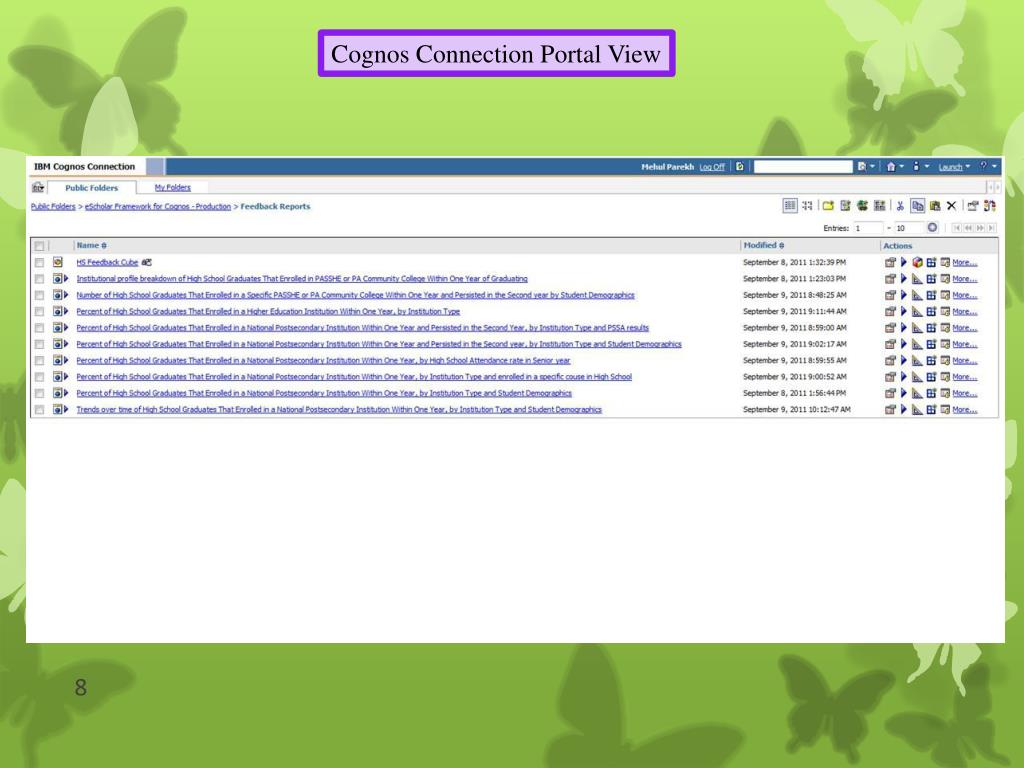Image resolution: width=1024 pixels, height=768 pixels.
Task: Click the Actions column header
Action: tap(898, 246)
